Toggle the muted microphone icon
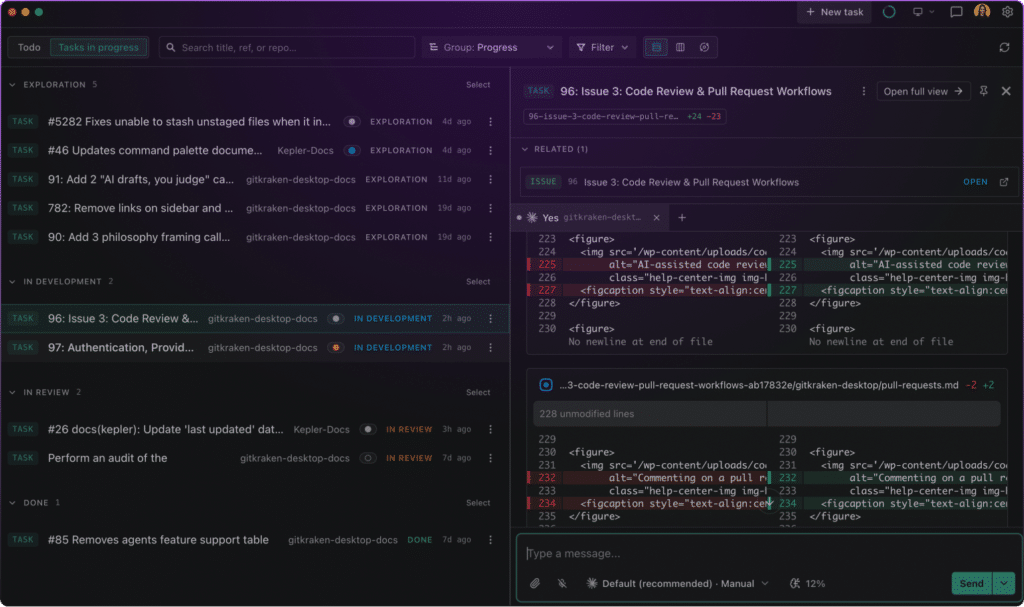The width and height of the screenshot is (1024, 607). [562, 583]
